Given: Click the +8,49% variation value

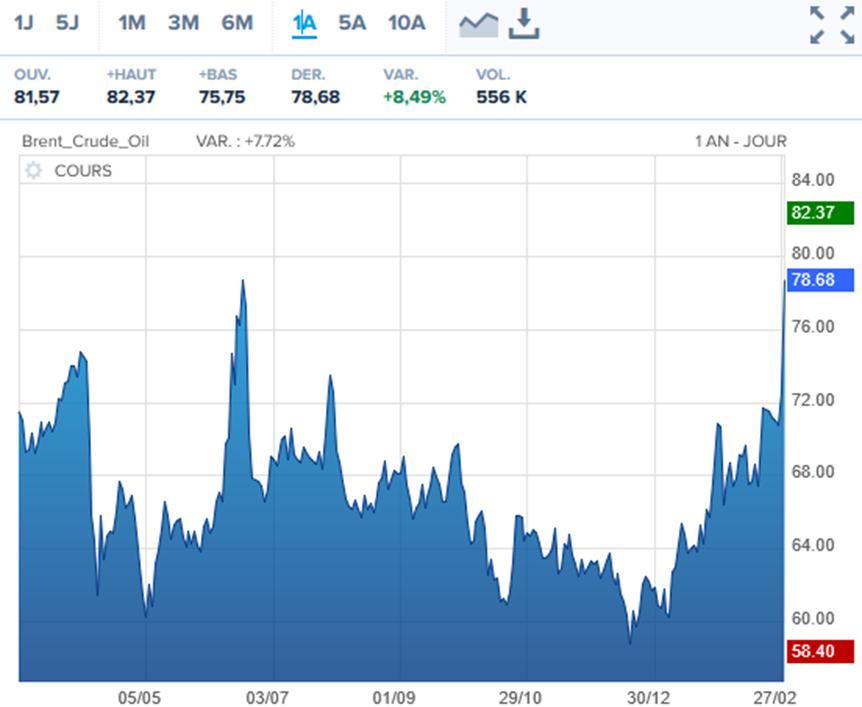Looking at the screenshot, I should tap(414, 97).
